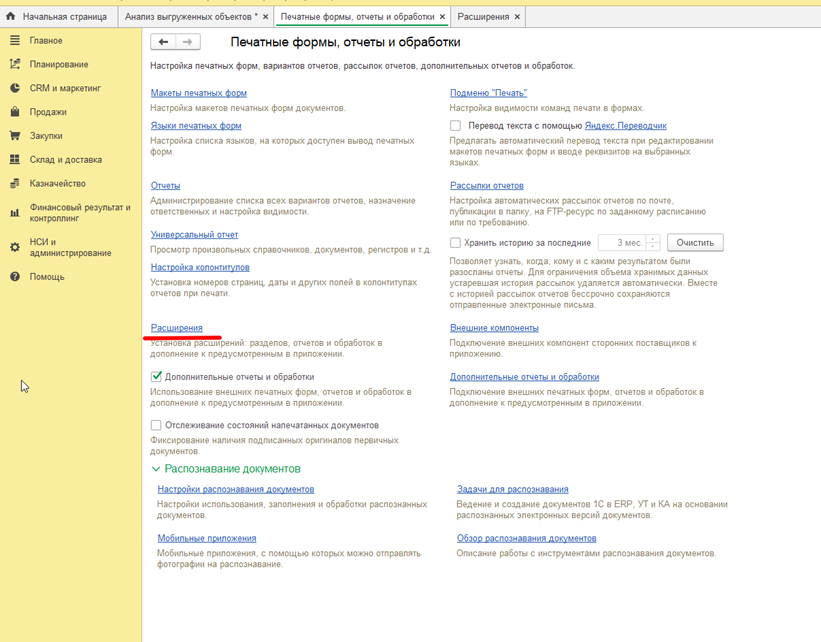Click the Закупки cart icon

click(x=15, y=136)
